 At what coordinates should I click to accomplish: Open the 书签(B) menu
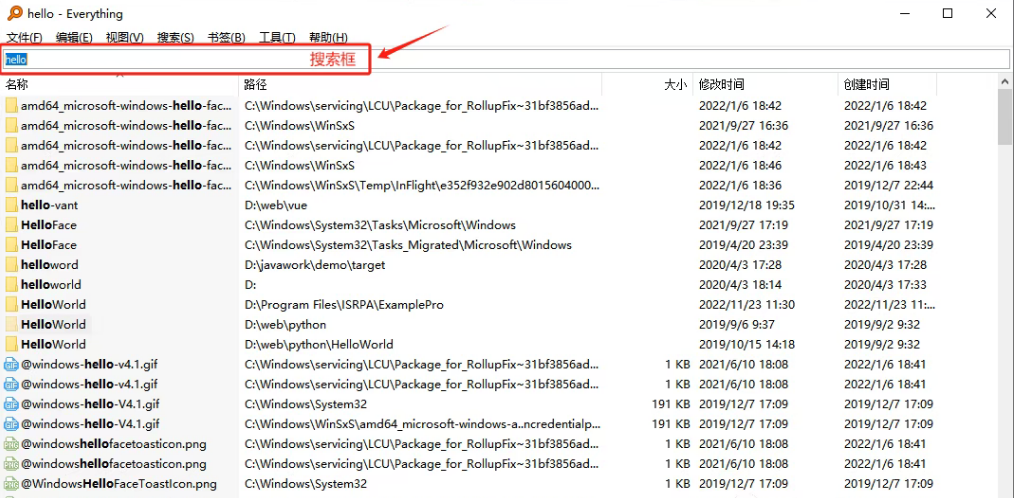coord(226,38)
